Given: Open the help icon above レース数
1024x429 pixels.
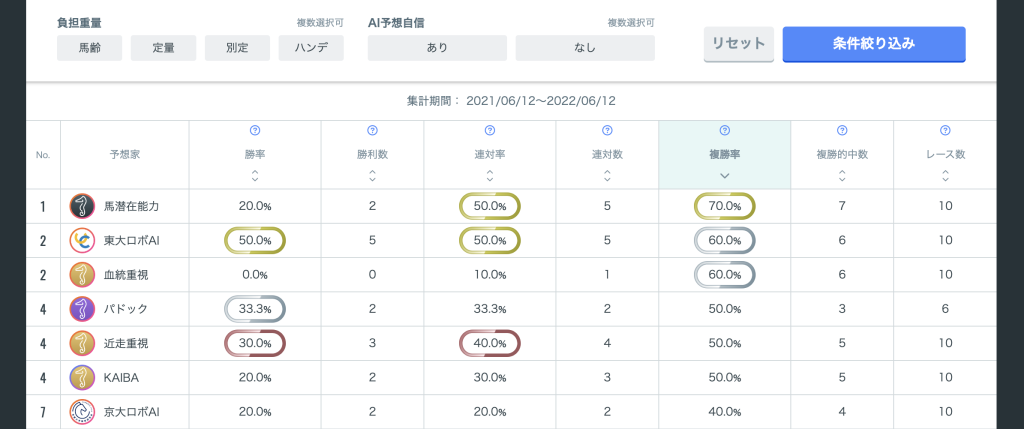Looking at the screenshot, I should pos(945,131).
